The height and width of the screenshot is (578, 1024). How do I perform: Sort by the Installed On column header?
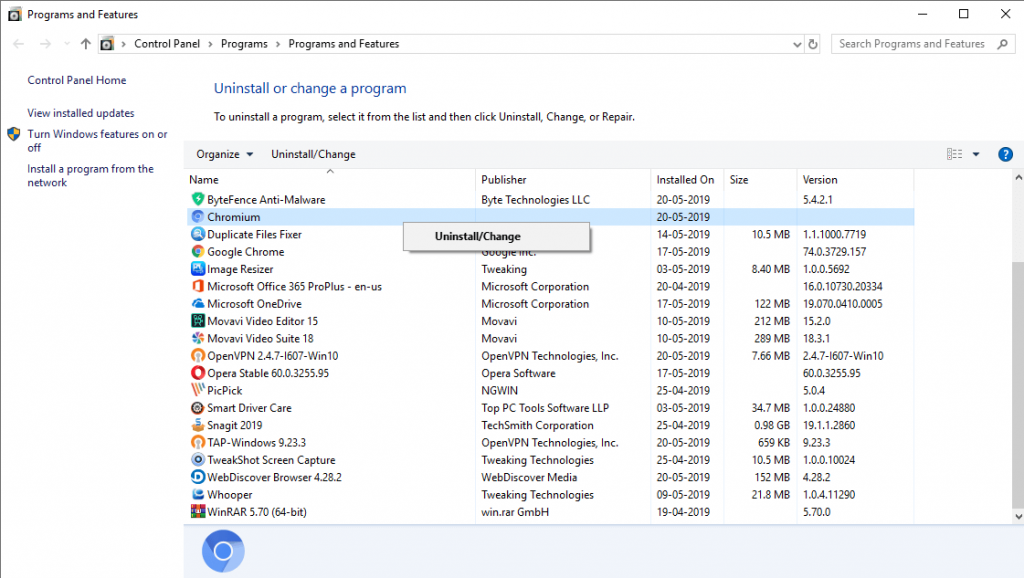click(x=686, y=179)
